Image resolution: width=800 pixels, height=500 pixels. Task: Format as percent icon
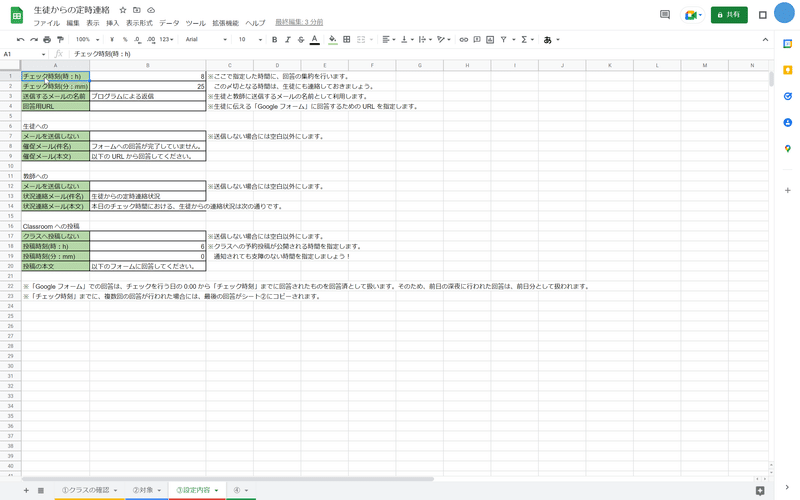tap(125, 39)
